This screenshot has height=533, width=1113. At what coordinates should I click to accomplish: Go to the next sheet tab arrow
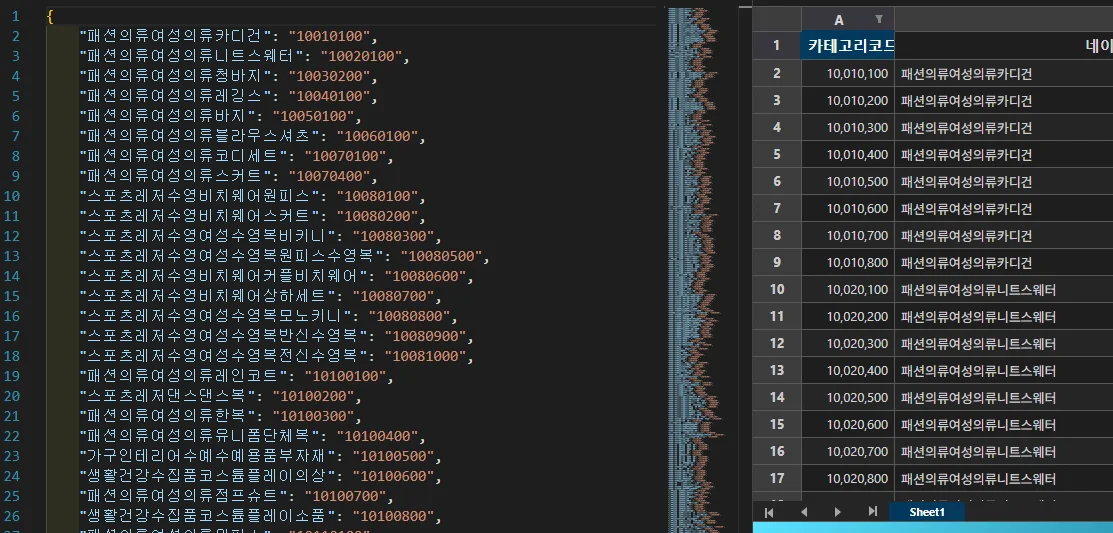pyautogui.click(x=838, y=512)
